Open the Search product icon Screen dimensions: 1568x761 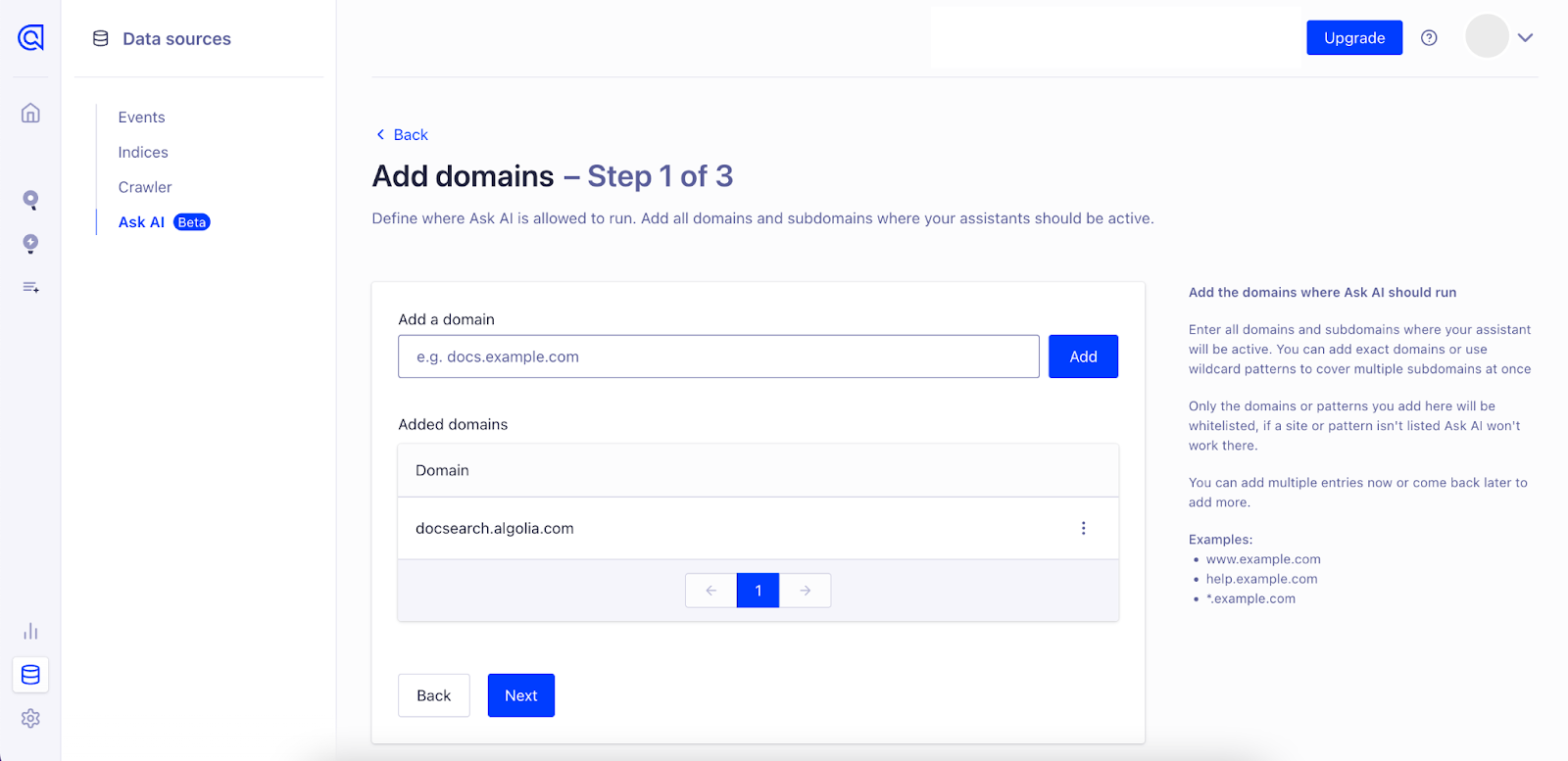coord(30,200)
